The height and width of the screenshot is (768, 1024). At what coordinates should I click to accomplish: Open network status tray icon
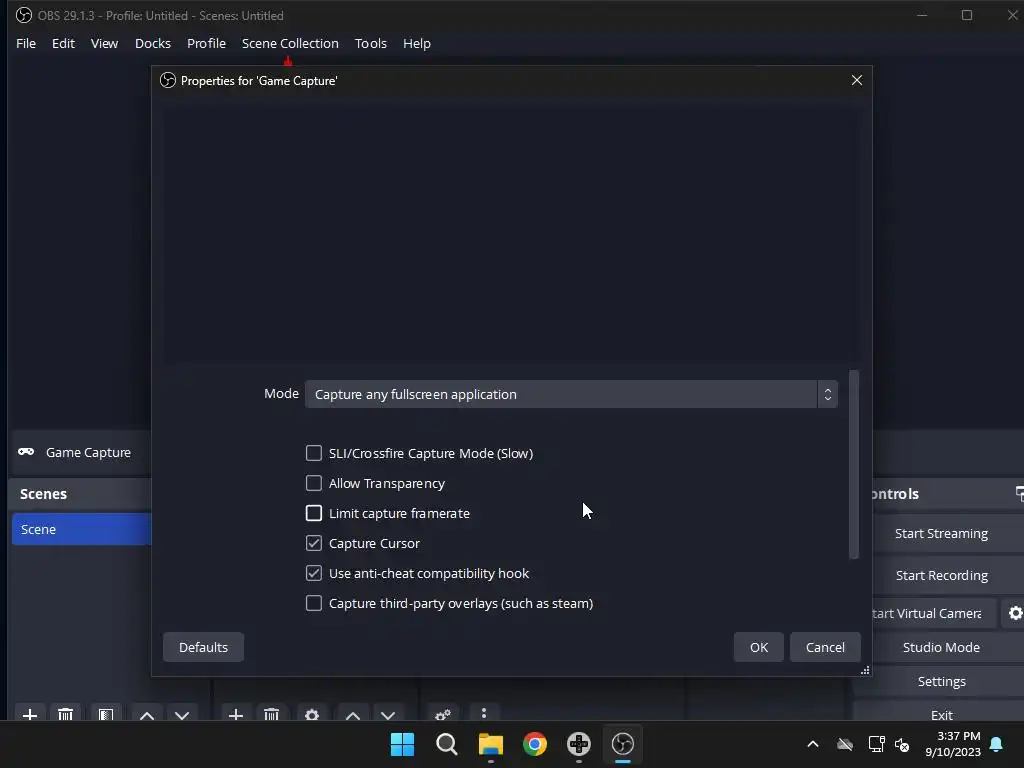click(876, 744)
